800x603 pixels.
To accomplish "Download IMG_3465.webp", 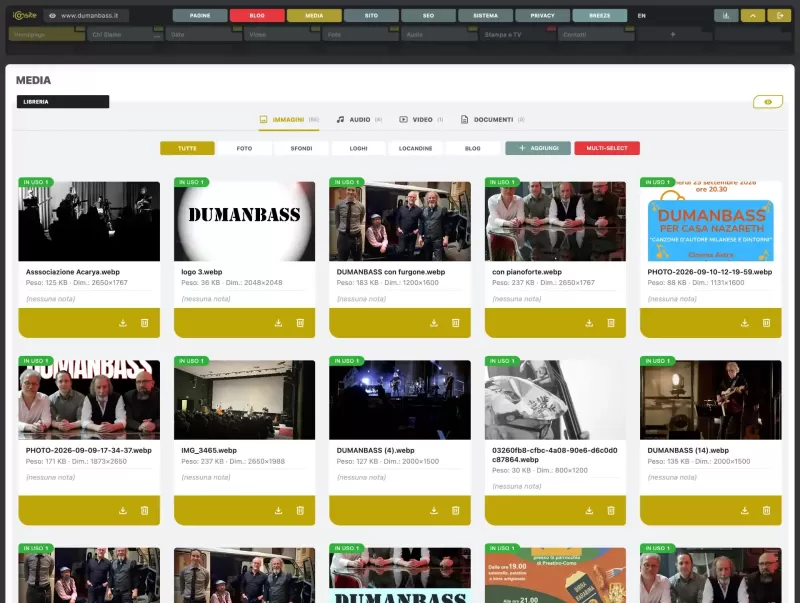I will click(x=279, y=511).
